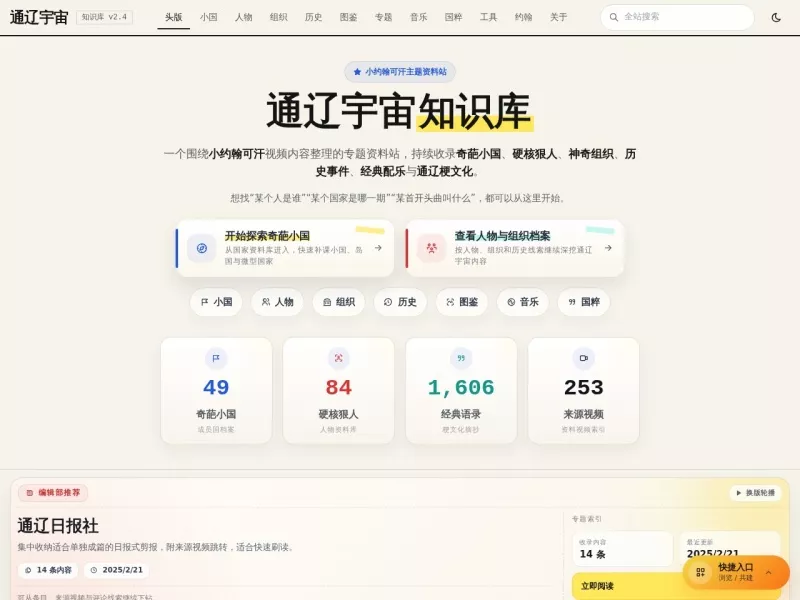Click users icon in 人物 chip
Image resolution: width=800 pixels, height=600 pixels.
(x=266, y=302)
